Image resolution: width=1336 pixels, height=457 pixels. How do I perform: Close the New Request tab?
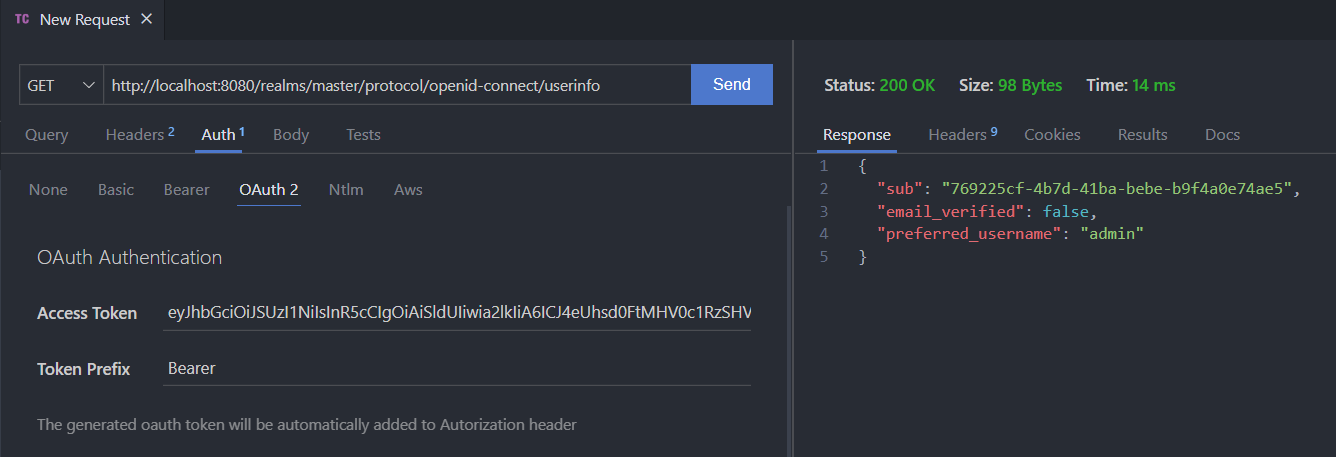point(147,20)
